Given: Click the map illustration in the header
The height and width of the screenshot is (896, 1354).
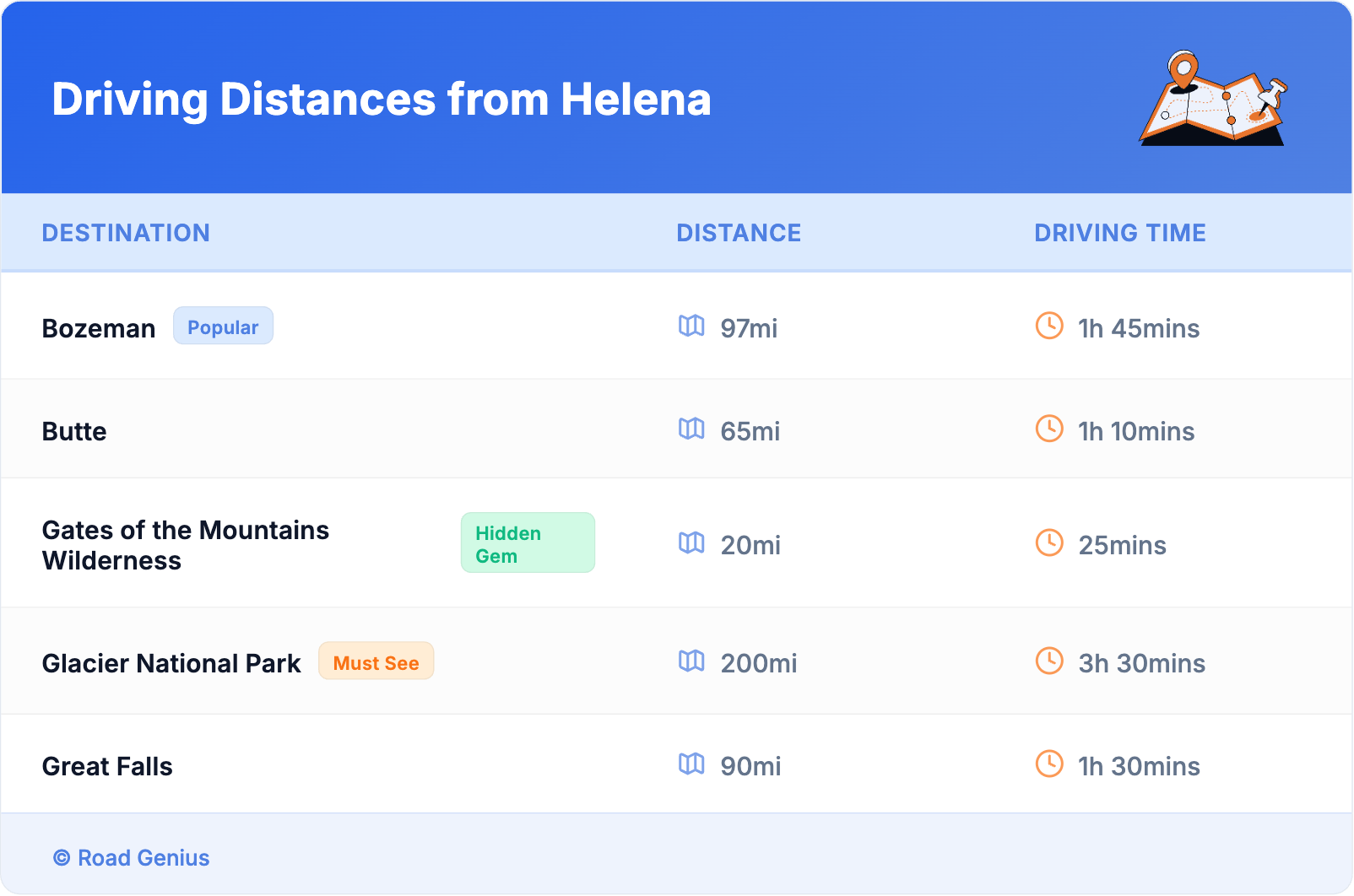Looking at the screenshot, I should coord(1212,100).
